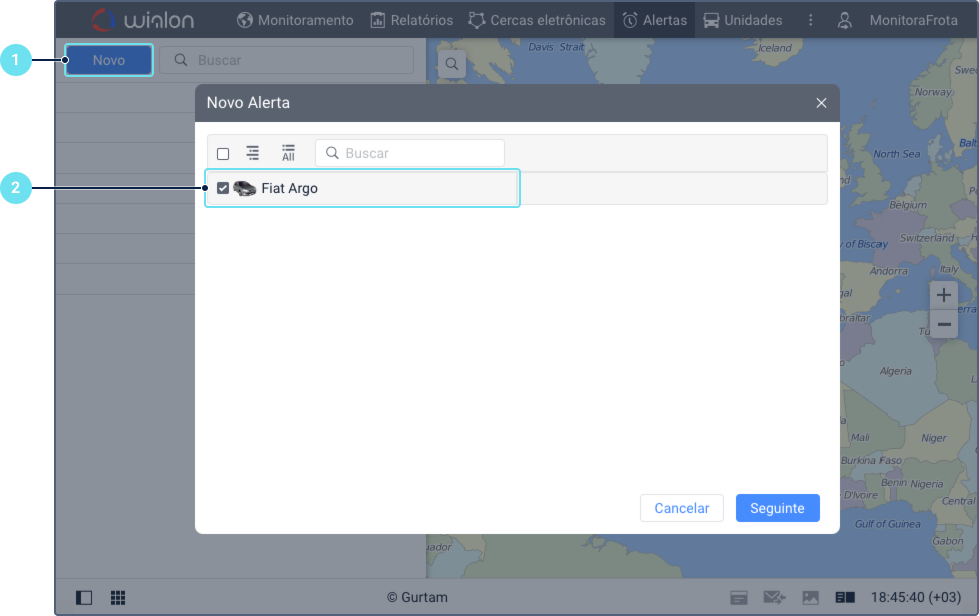The image size is (979, 616).
Task: Open the three-dot more menu
Action: pos(810,20)
